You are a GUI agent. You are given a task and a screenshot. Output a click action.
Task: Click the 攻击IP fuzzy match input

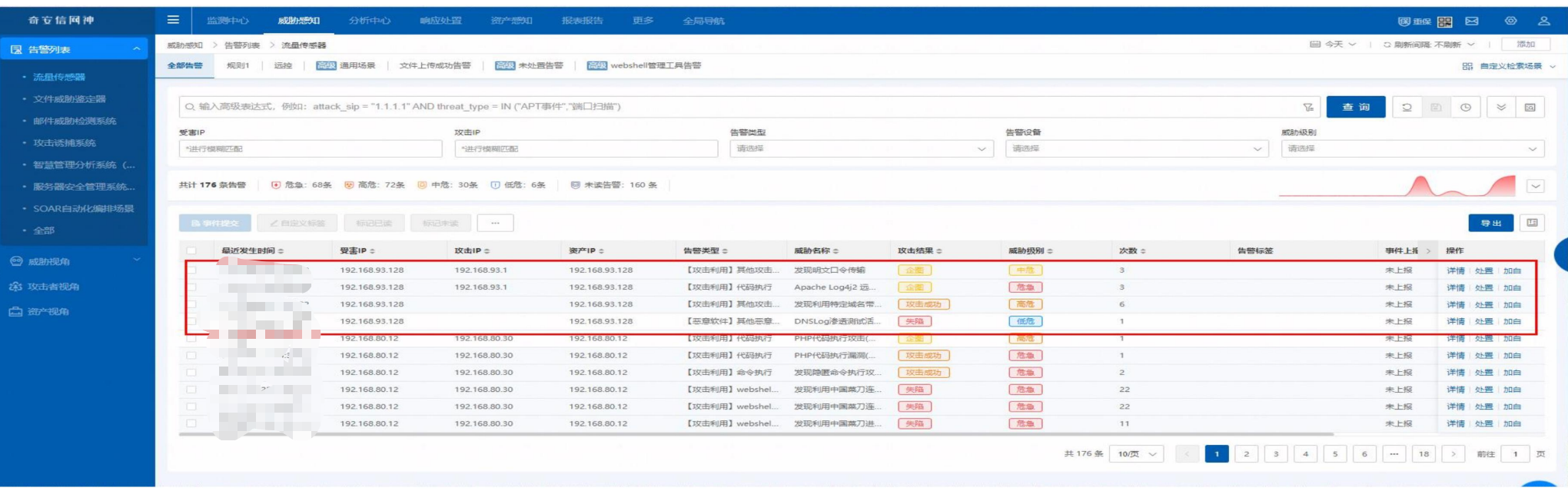586,148
